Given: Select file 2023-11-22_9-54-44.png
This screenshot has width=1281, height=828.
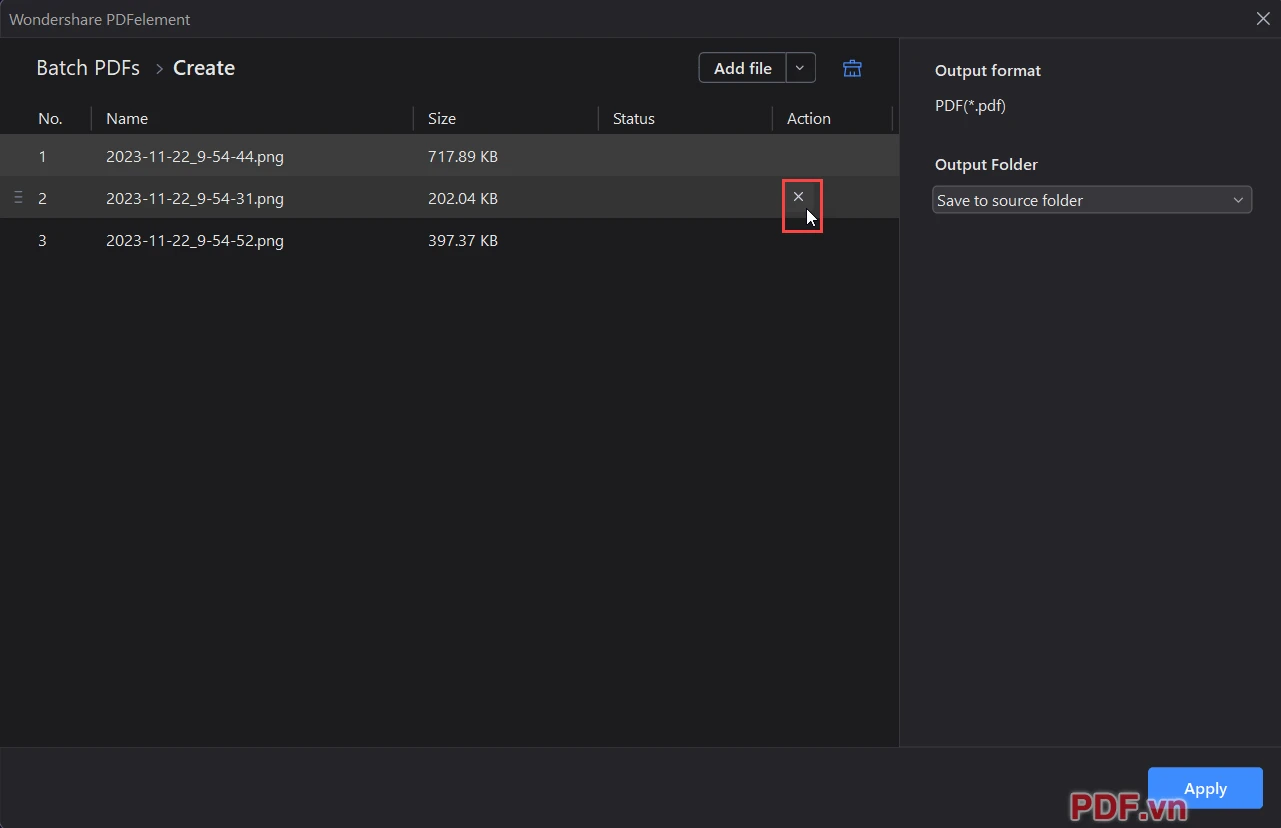Looking at the screenshot, I should 195,156.
